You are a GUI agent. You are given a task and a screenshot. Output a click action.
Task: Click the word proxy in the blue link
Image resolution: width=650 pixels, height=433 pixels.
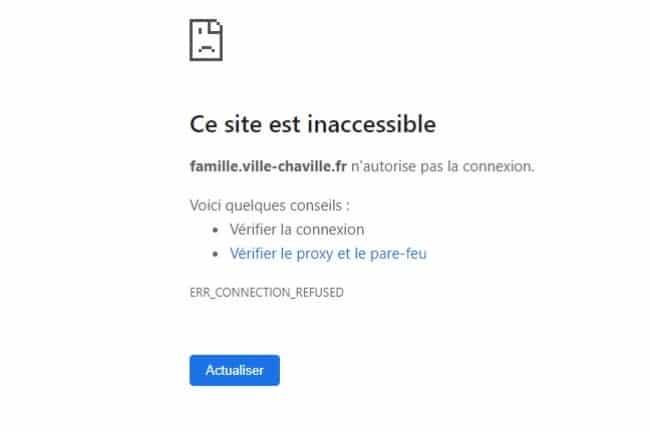(315, 254)
